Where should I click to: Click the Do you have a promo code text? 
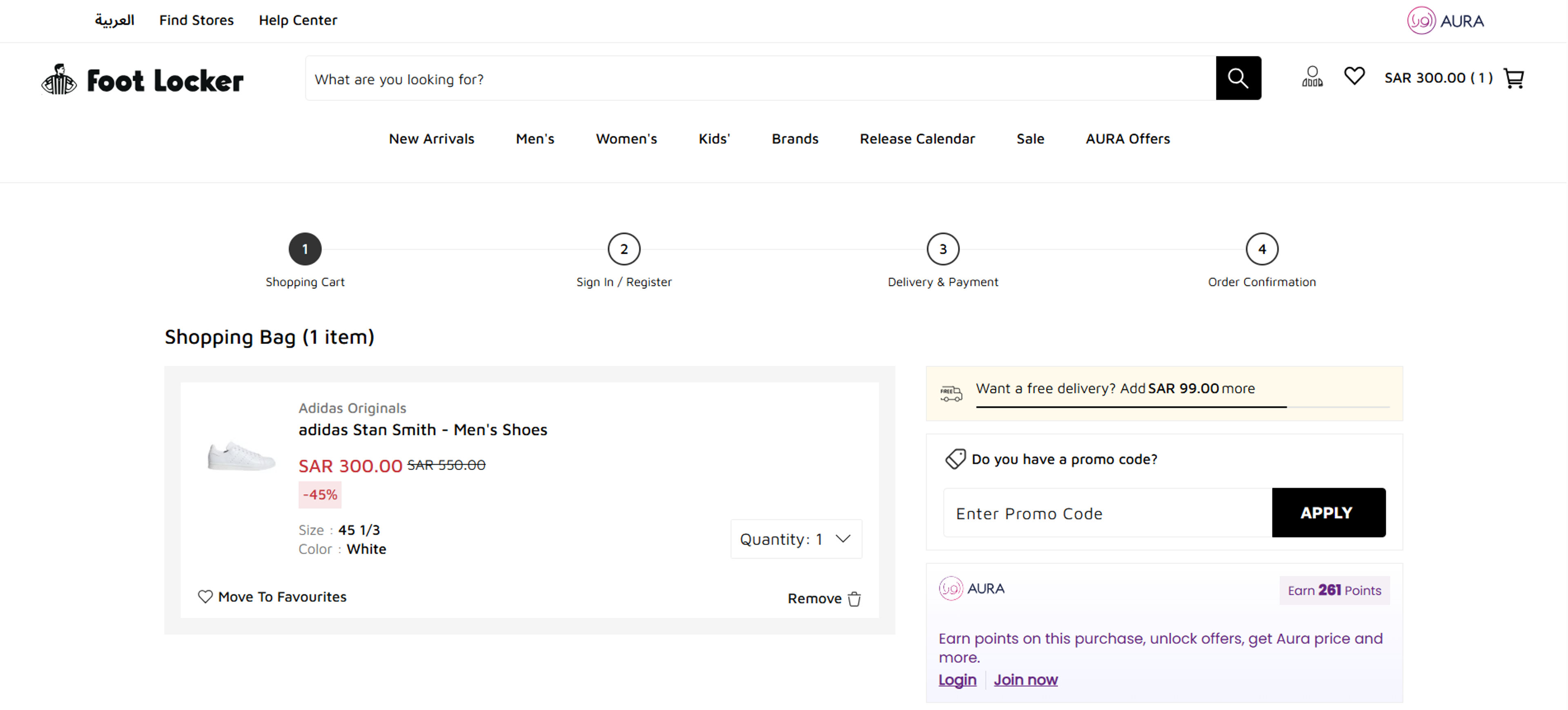click(1064, 459)
